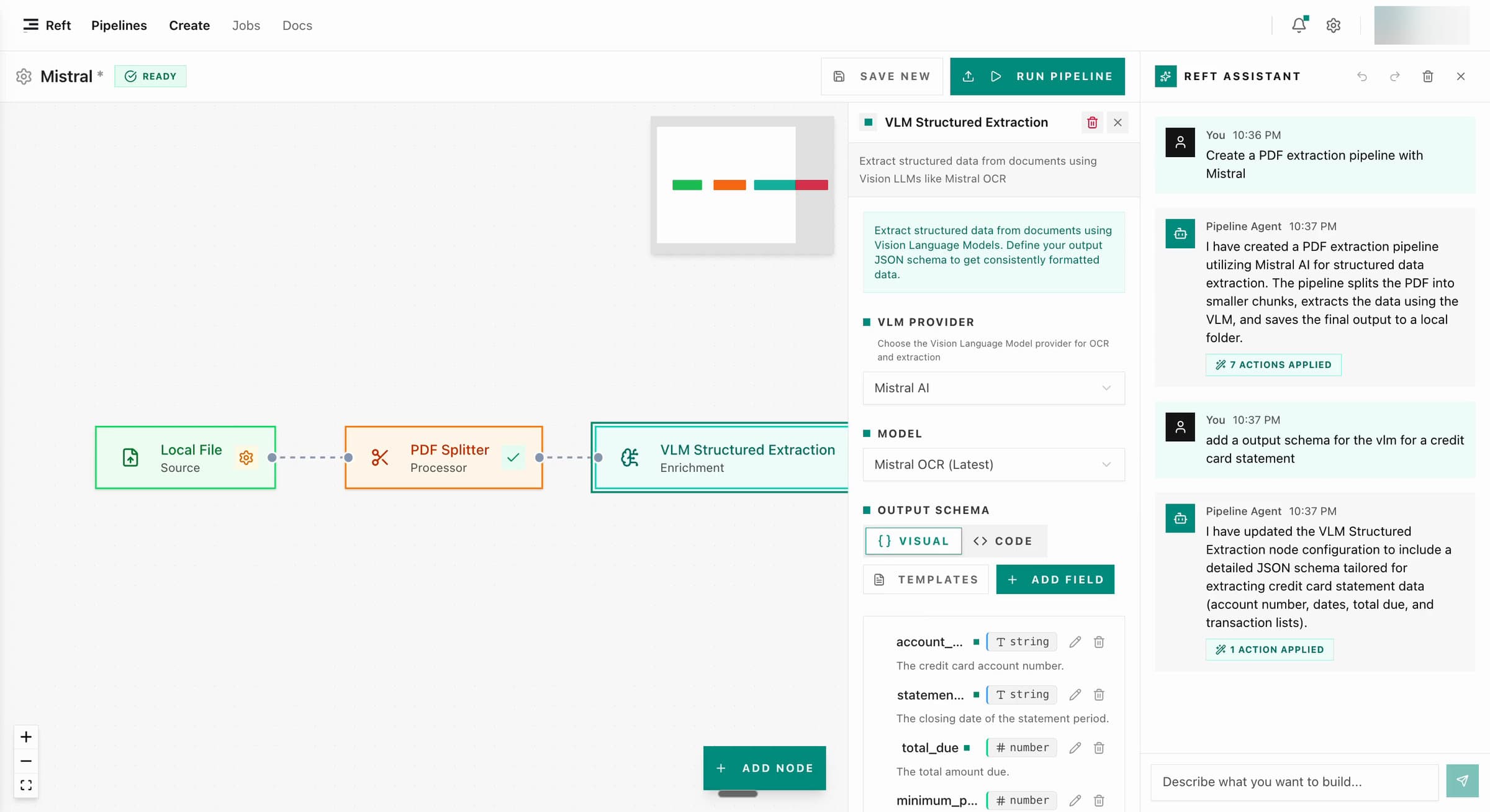1490x812 pixels.
Task: Click the Save New button
Action: tap(882, 76)
